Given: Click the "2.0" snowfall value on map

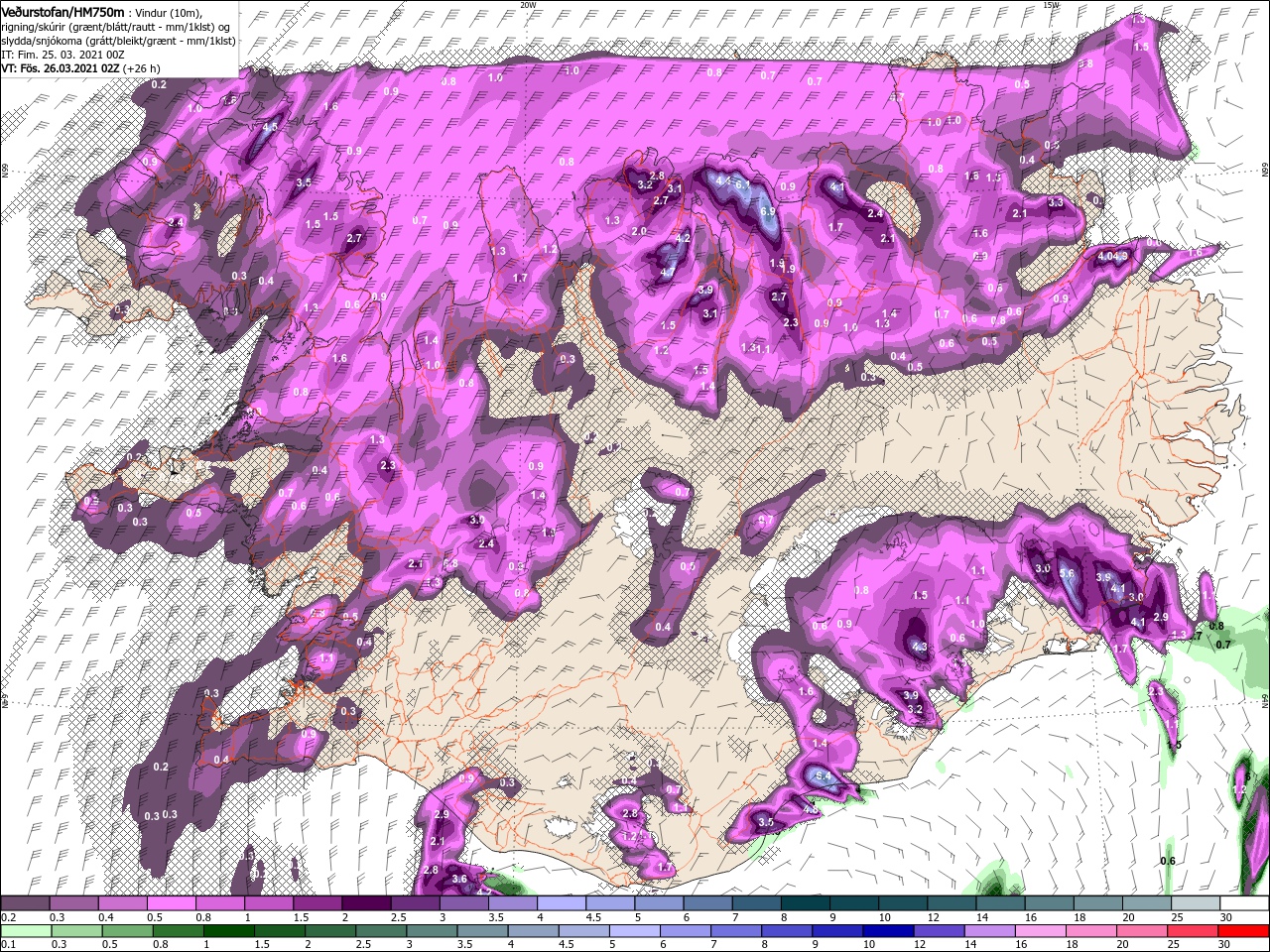Looking at the screenshot, I should [x=639, y=231].
